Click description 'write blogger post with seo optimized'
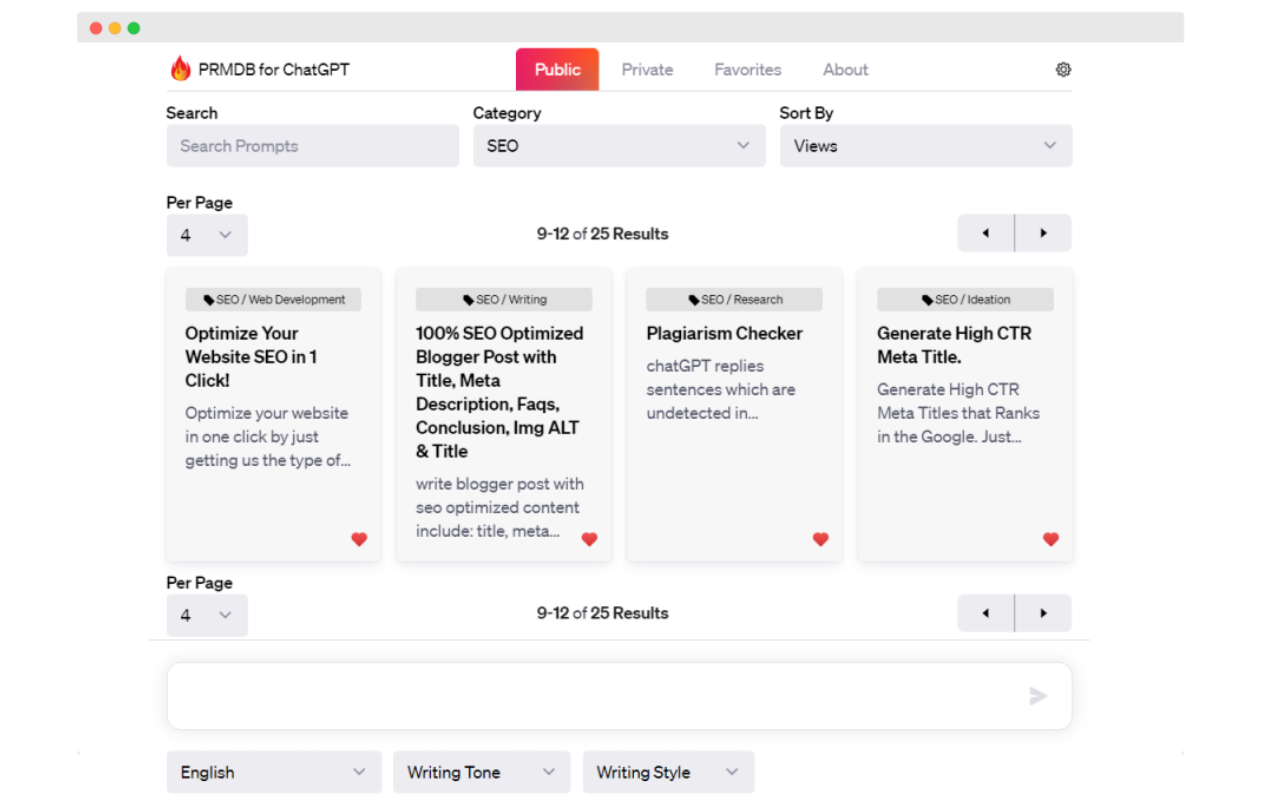Image resolution: width=1280 pixels, height=800 pixels. click(x=500, y=507)
